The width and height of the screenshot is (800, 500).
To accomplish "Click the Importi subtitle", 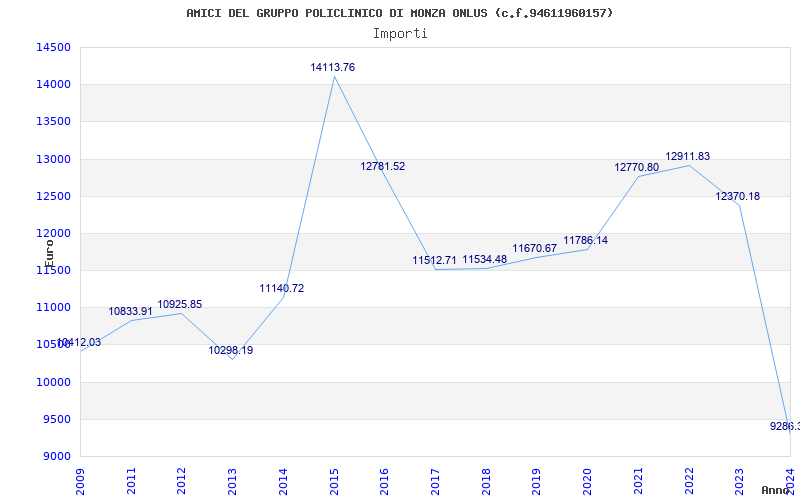I will [x=400, y=34].
